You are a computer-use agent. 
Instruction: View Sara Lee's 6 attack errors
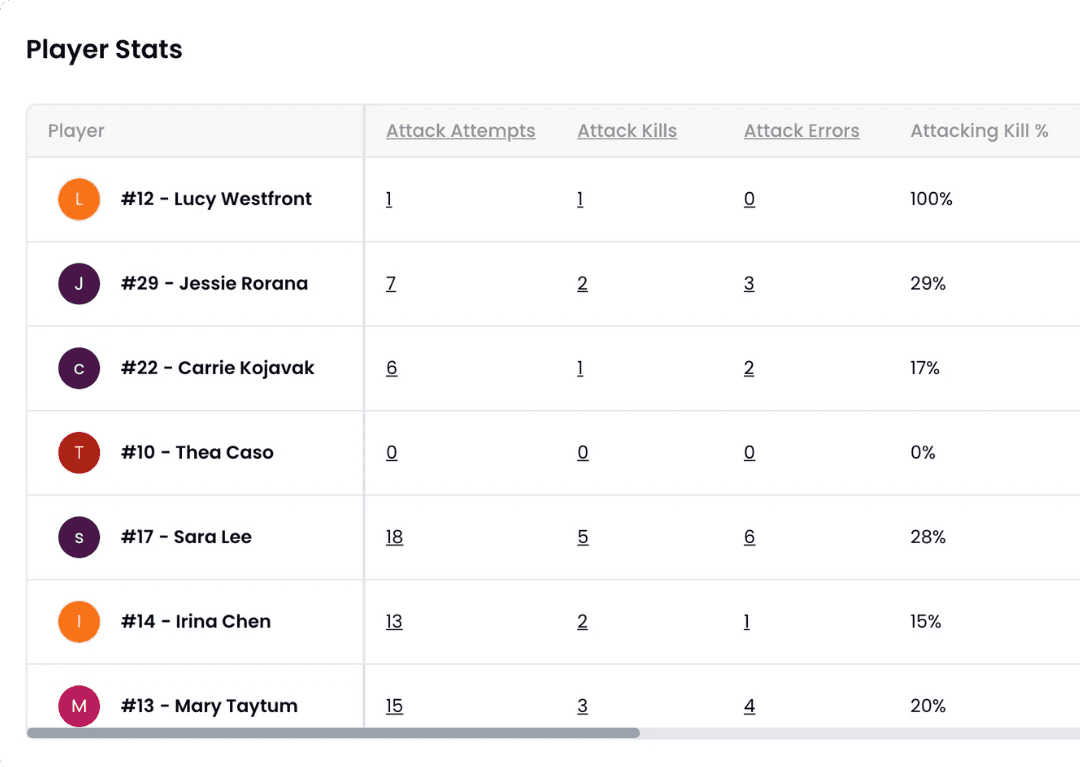pos(749,537)
